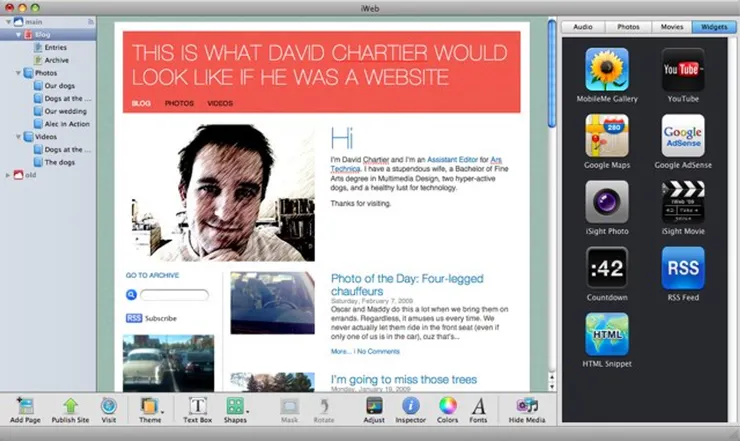Viewport: 740px width, 441px height.
Task: Click the blog search magnifier icon
Action: click(x=131, y=295)
